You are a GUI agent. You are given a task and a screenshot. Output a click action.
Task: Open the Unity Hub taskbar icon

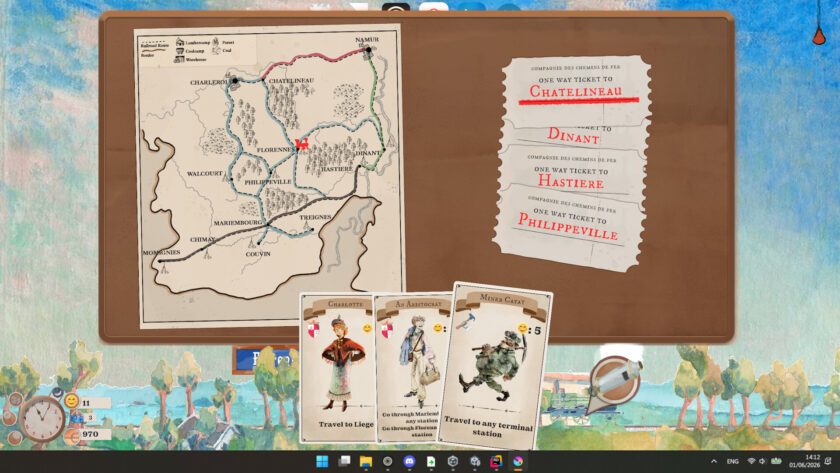[x=453, y=461]
